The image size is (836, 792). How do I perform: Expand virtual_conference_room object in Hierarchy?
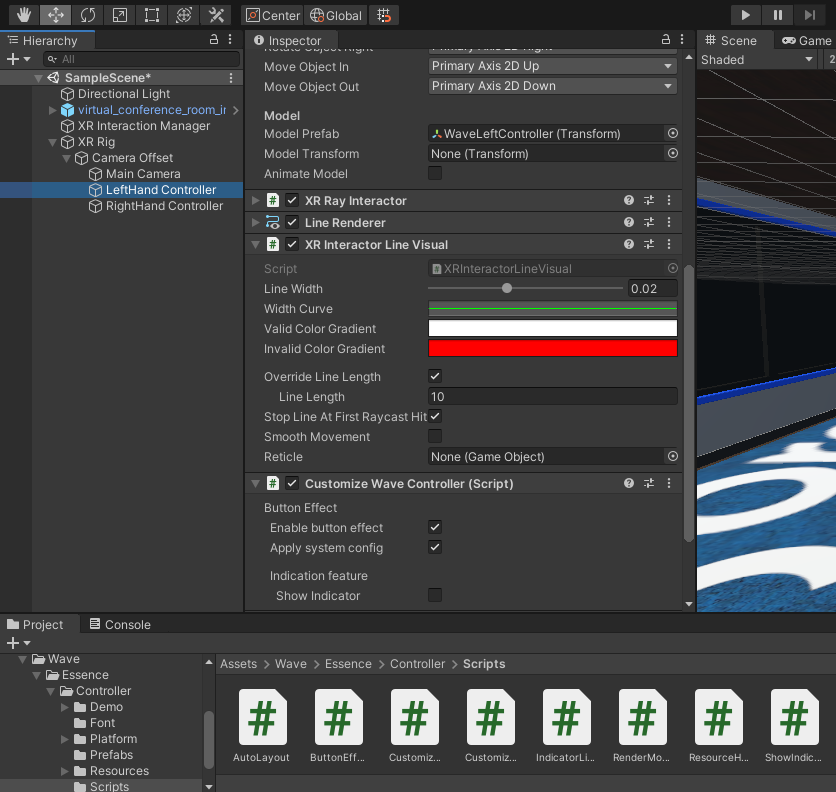point(53,110)
